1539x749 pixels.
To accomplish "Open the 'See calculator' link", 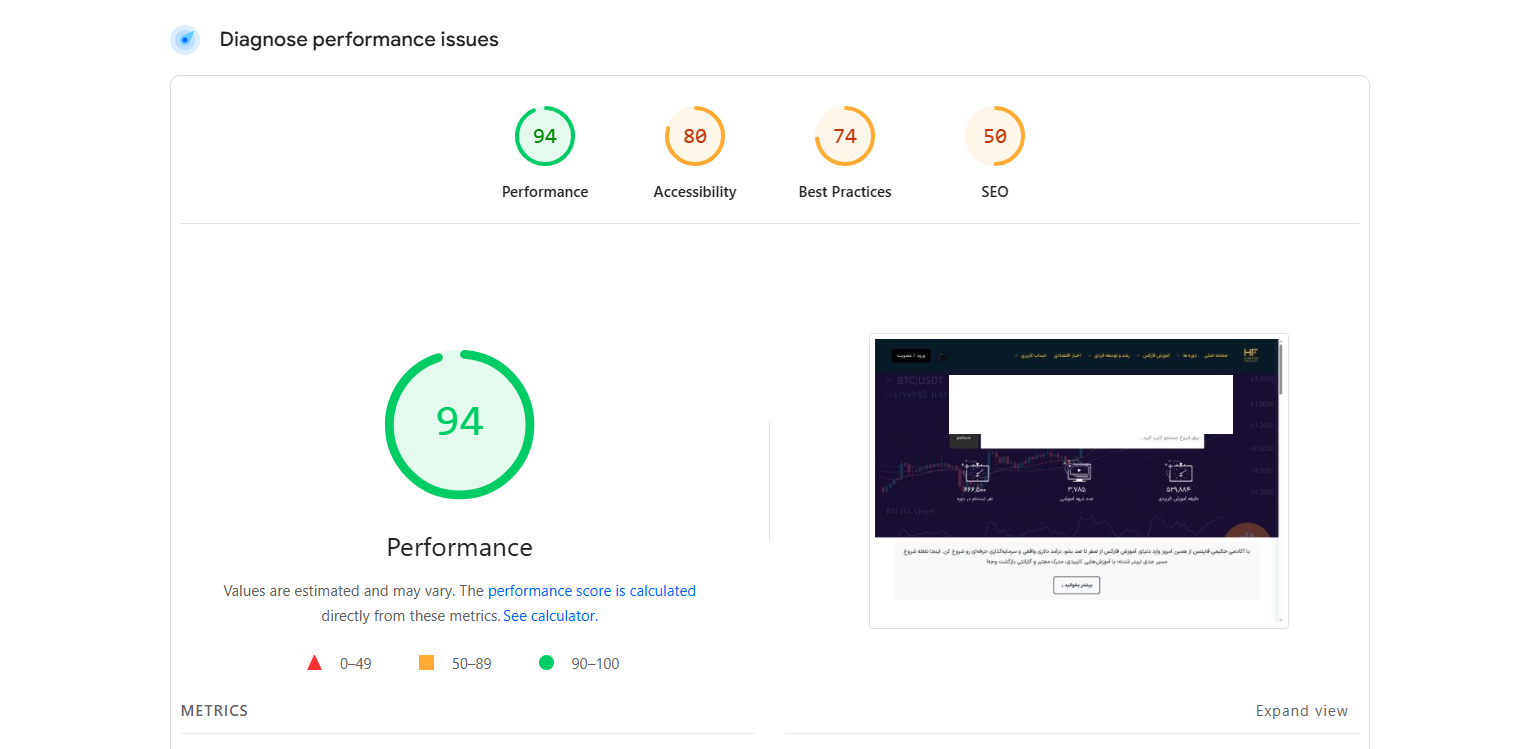I will tap(549, 616).
